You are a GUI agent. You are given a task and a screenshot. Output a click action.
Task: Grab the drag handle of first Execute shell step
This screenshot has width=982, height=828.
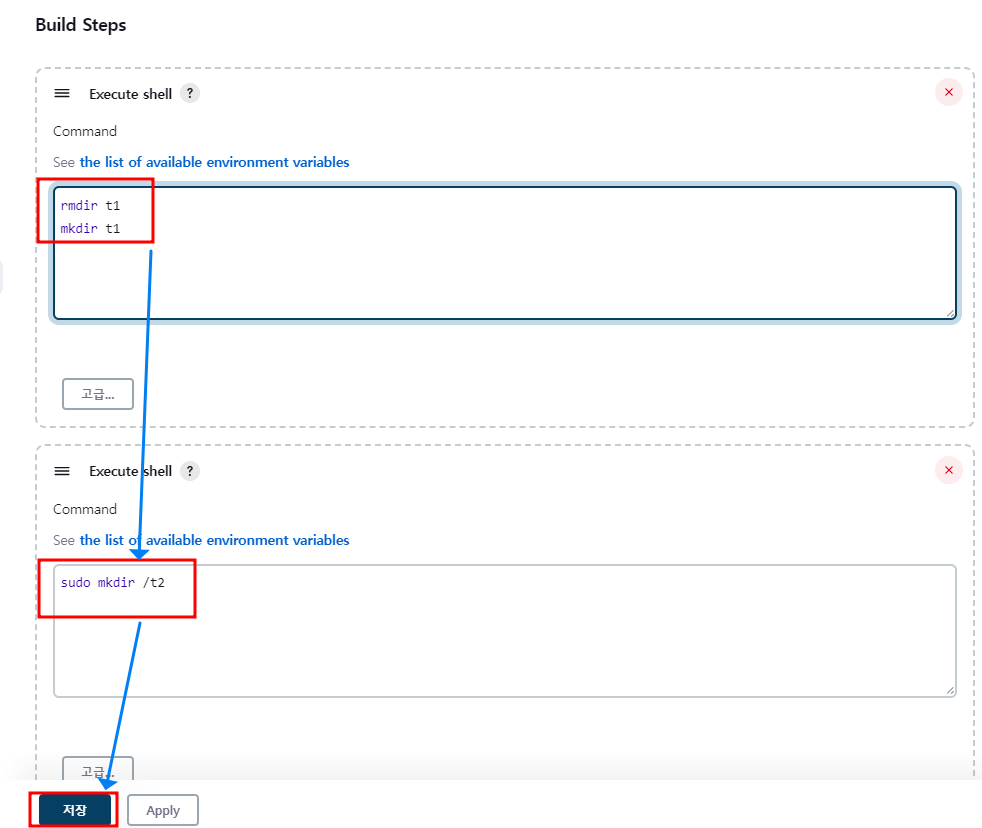pos(62,94)
